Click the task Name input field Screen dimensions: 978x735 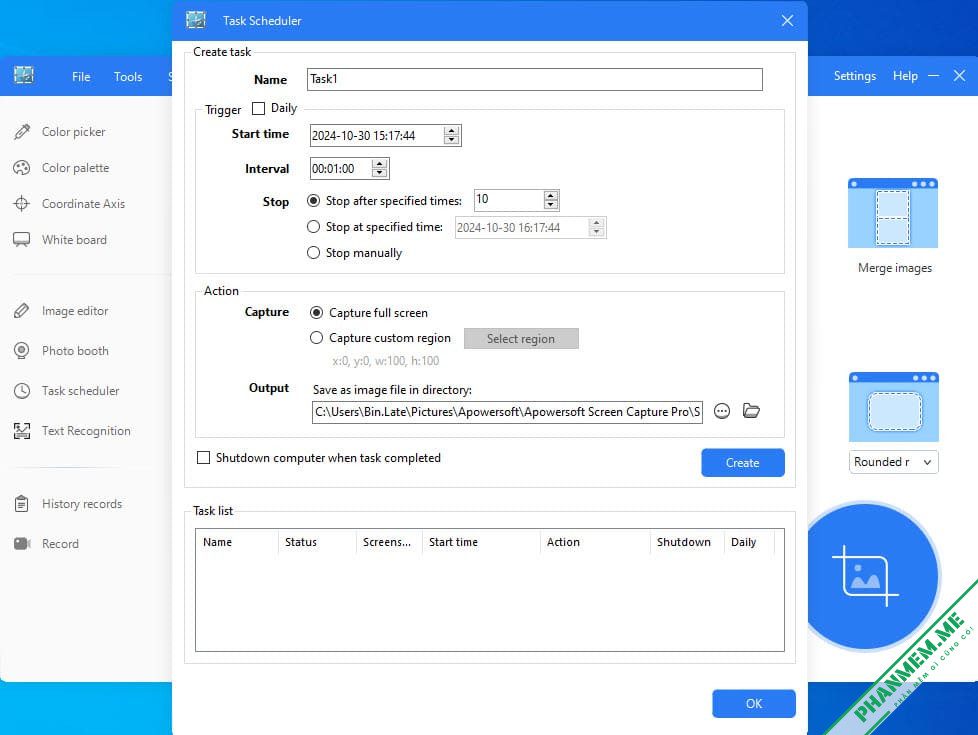click(x=535, y=79)
